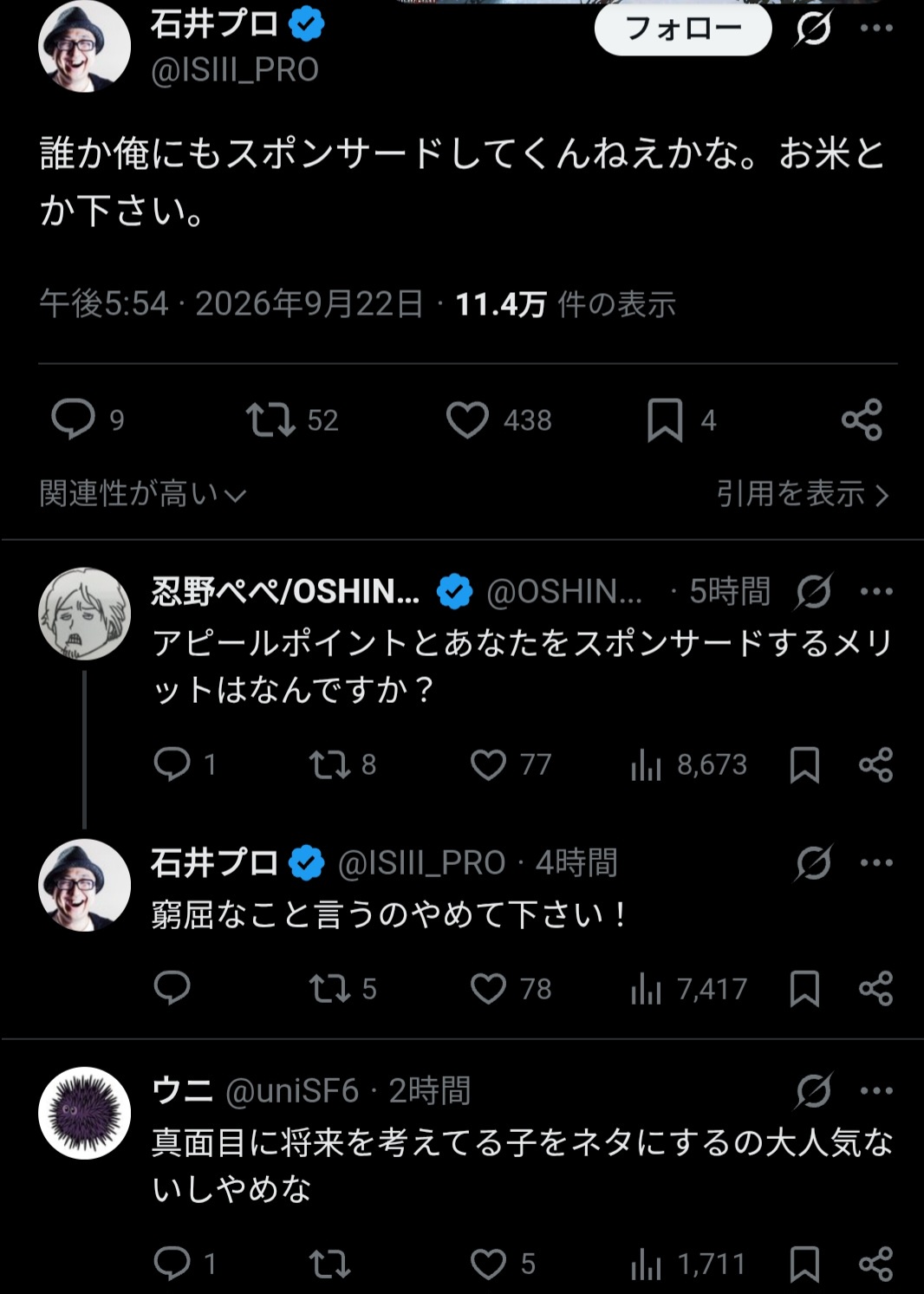Bookmark the main post with 4 bookmarks
Screen dimensions: 924x1294
665,420
